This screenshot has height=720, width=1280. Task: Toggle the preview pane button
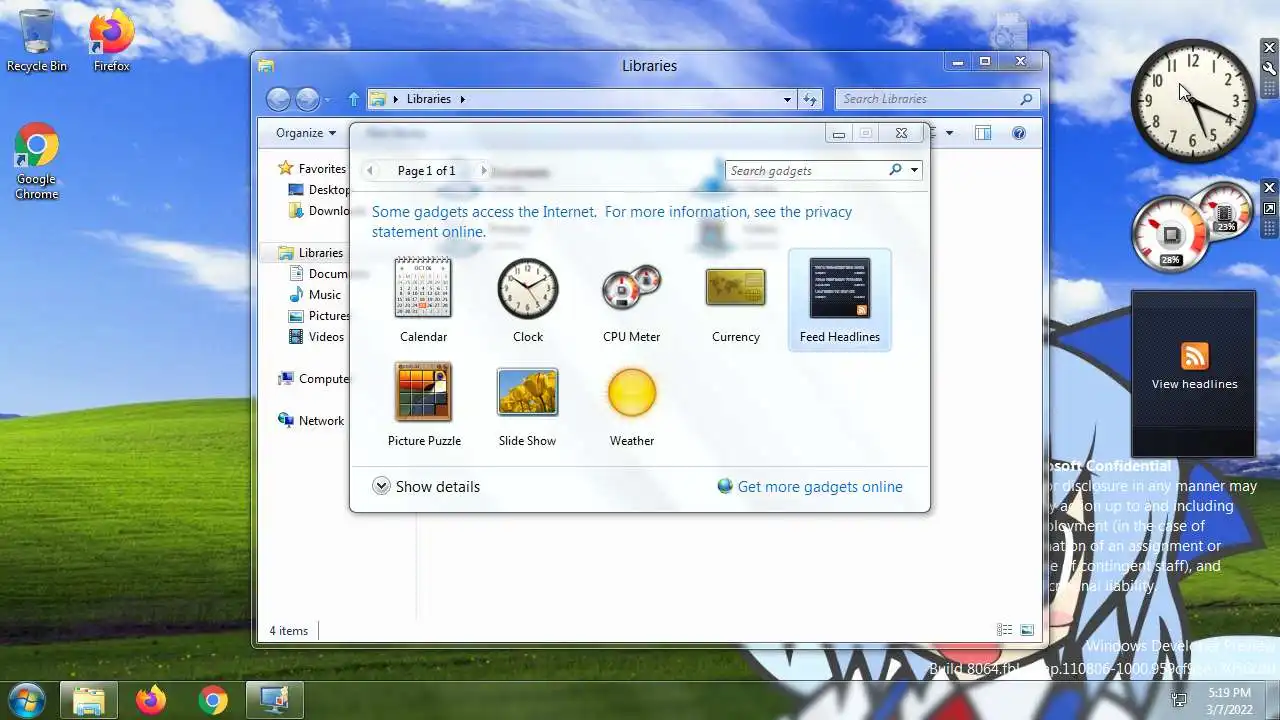983,133
